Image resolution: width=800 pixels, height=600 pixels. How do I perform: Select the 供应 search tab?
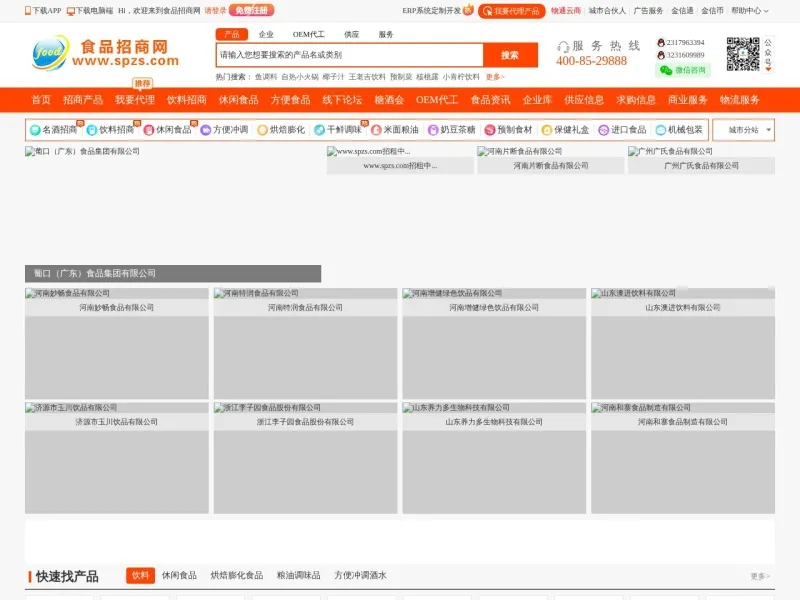[352, 34]
